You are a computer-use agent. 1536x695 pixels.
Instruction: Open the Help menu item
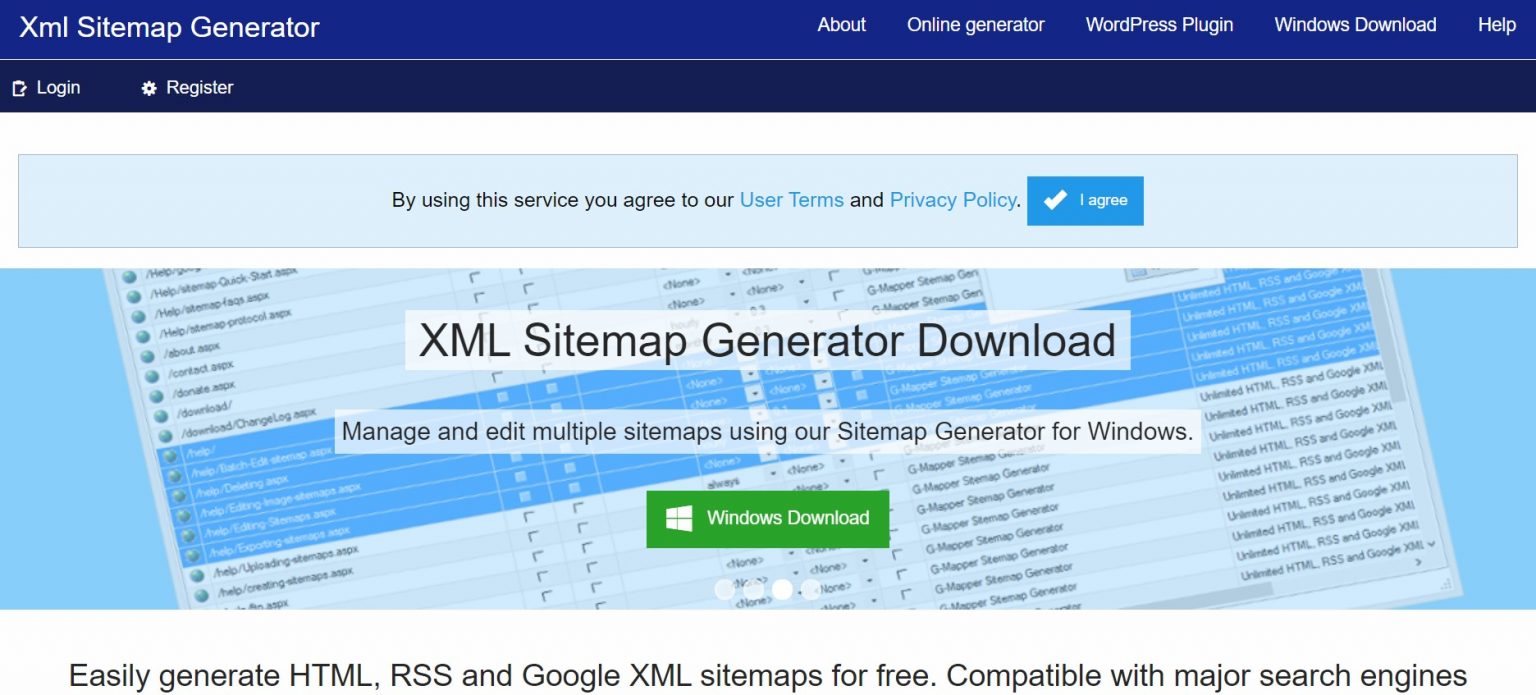point(1495,25)
